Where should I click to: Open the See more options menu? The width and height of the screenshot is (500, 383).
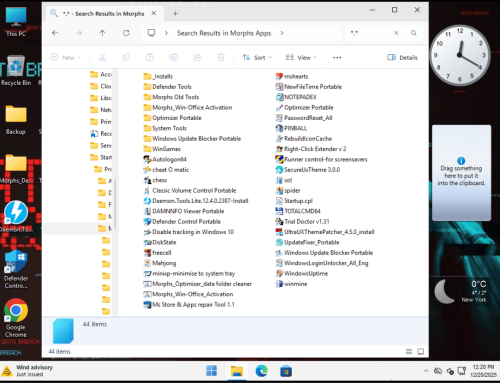(337, 57)
